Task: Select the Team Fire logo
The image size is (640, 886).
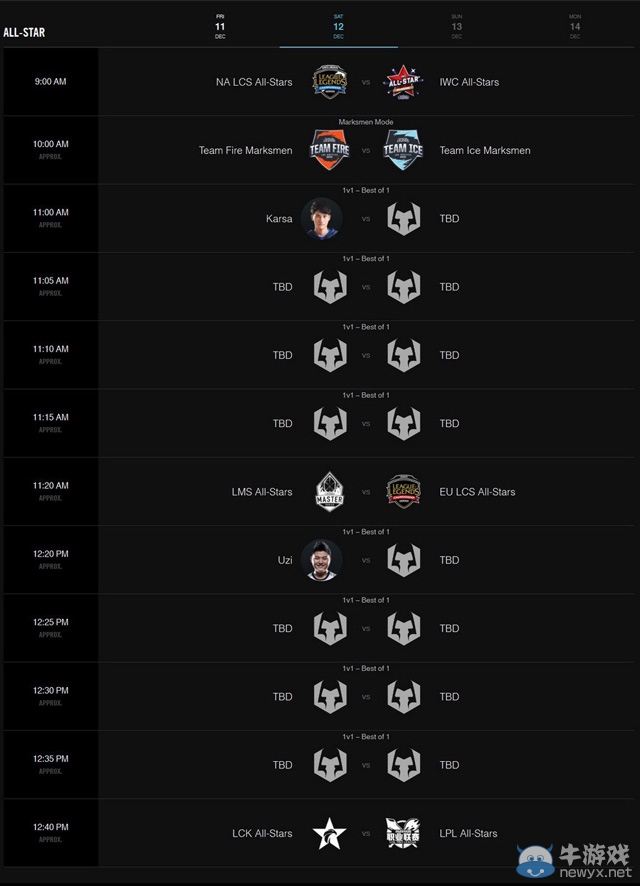Action: tap(329, 150)
